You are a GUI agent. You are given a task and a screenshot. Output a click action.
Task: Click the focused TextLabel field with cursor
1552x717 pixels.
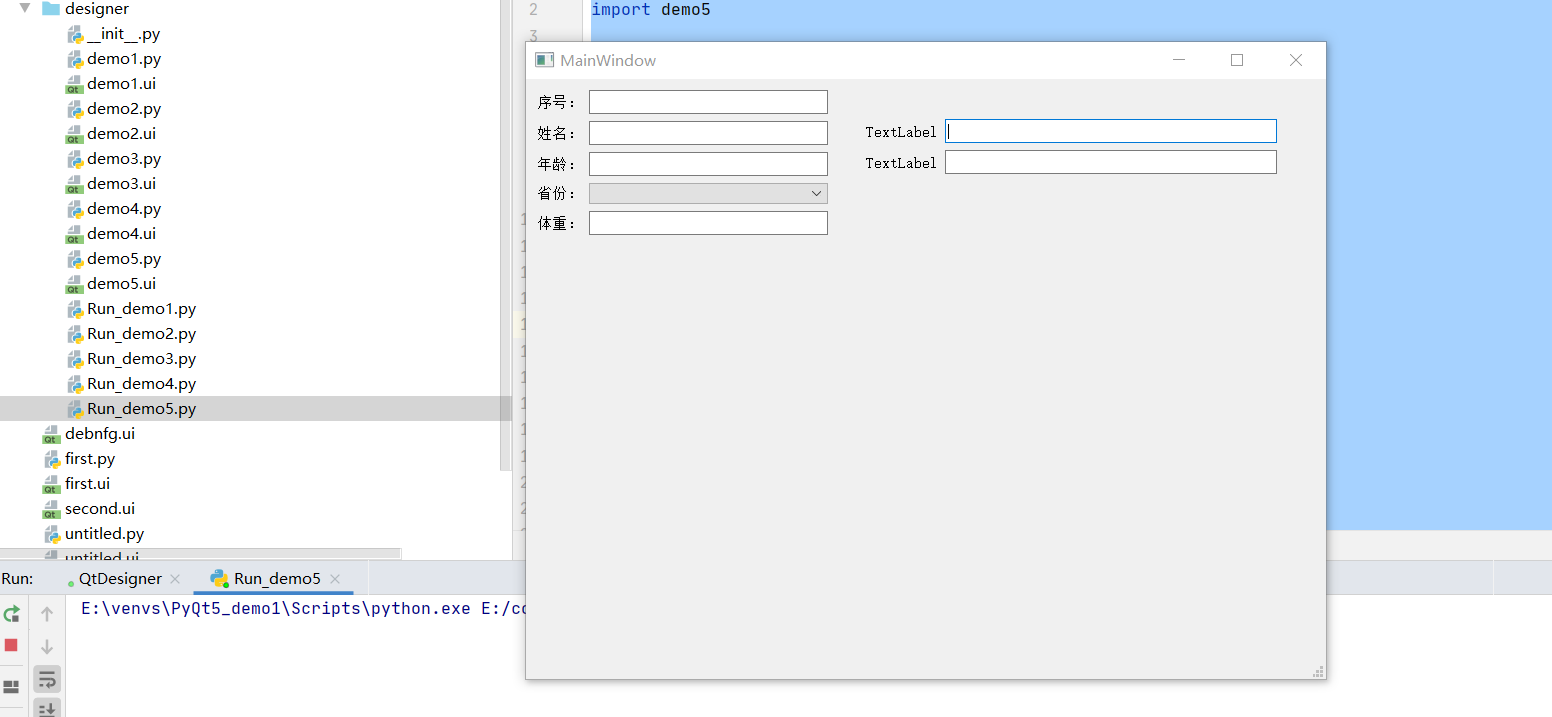pos(1111,131)
